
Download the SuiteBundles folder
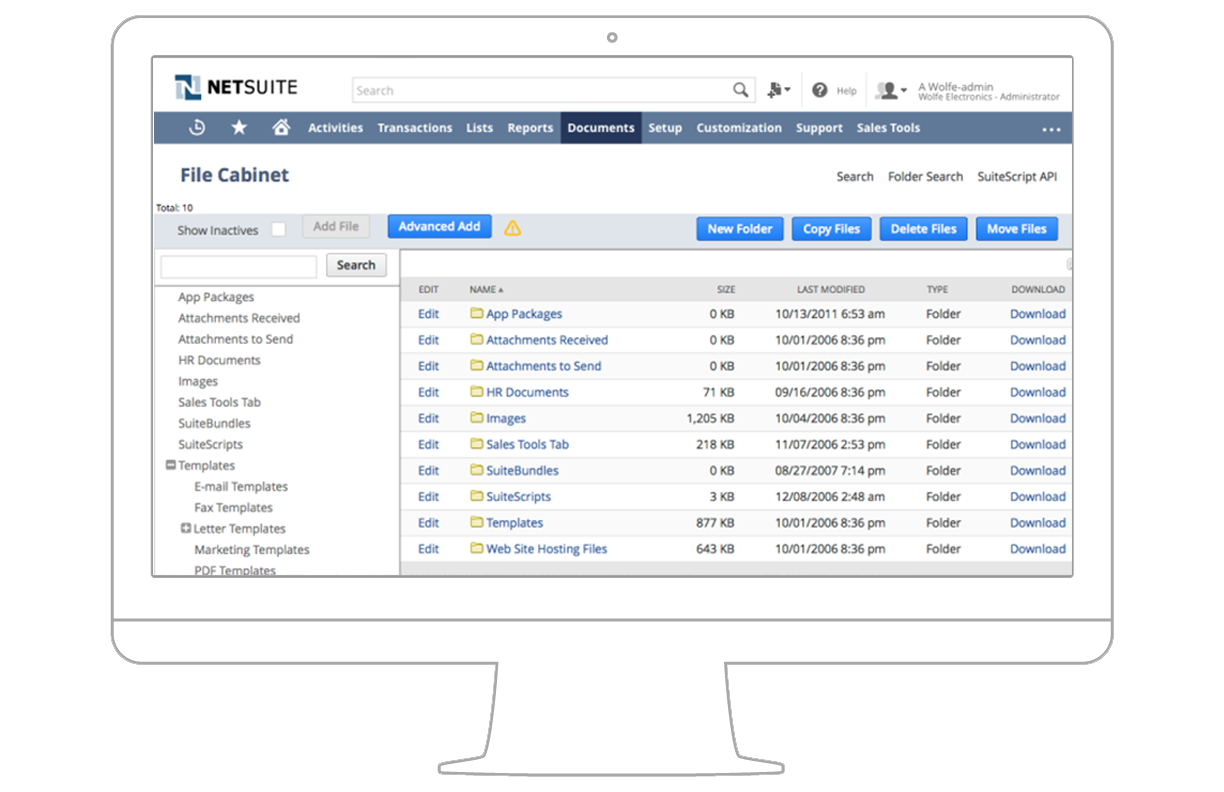(x=1038, y=470)
